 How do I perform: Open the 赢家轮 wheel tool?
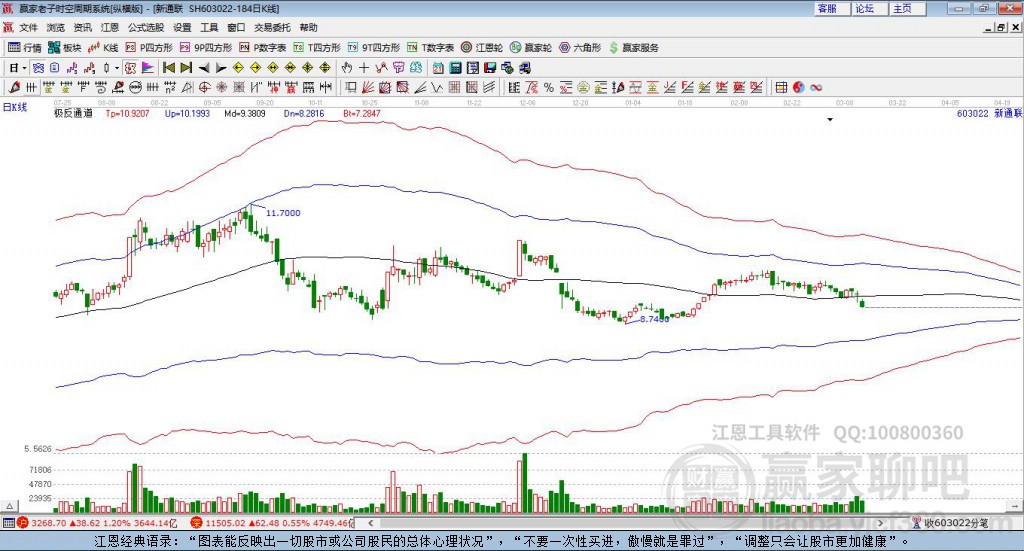[531, 48]
